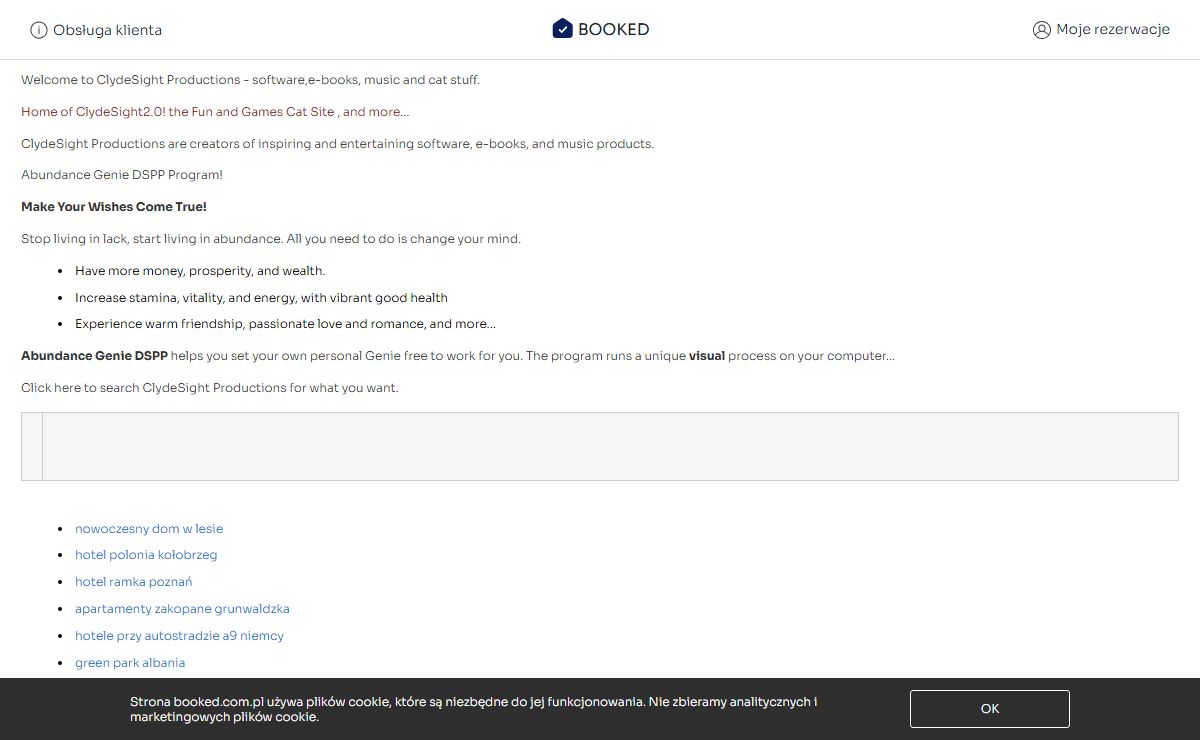Open the 'nowoczesny dom w lesie' link
1200x740 pixels.
(149, 528)
